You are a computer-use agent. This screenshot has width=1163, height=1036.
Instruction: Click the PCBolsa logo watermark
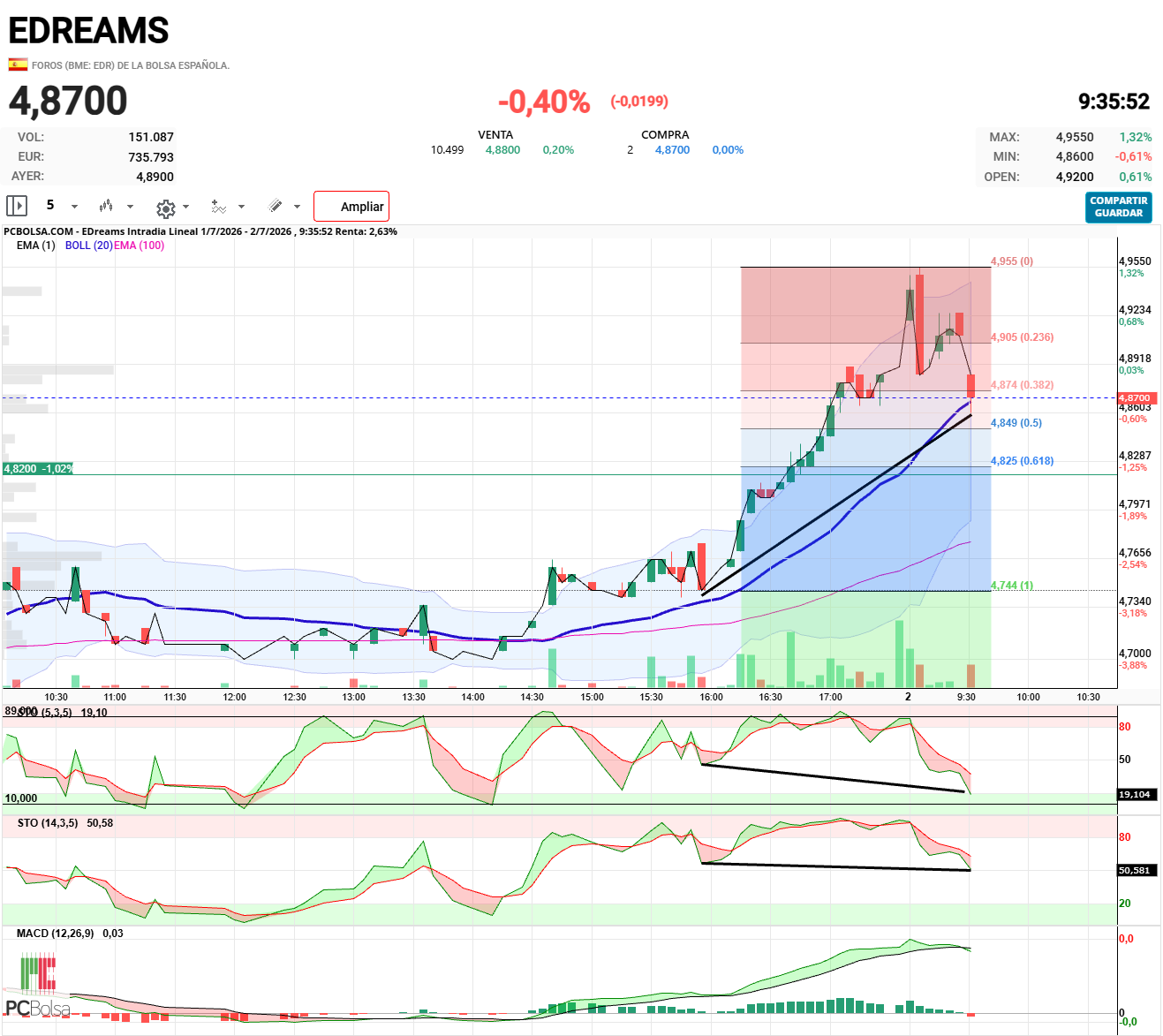[x=37, y=987]
